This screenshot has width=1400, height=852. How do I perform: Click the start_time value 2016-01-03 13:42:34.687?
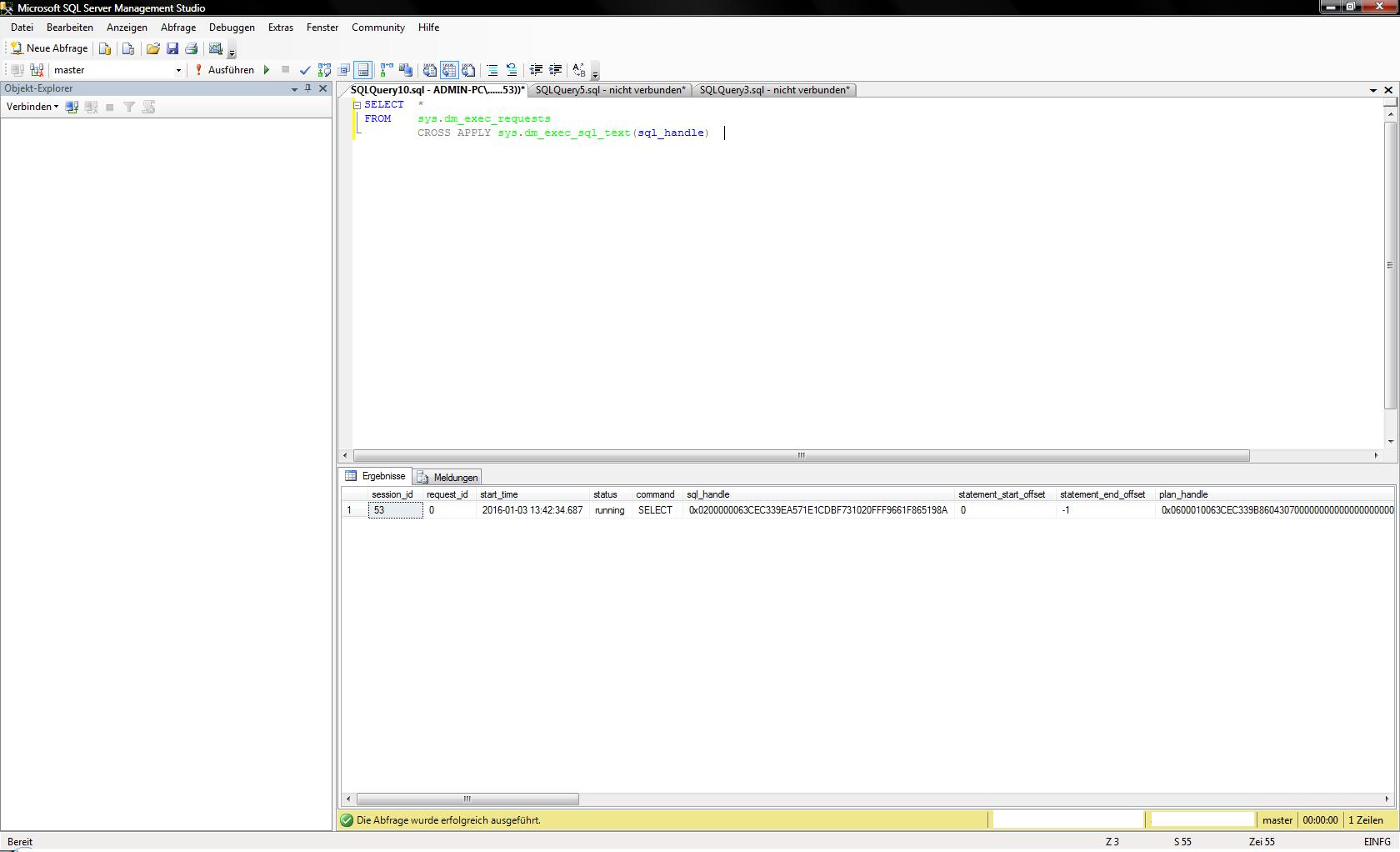click(x=532, y=510)
